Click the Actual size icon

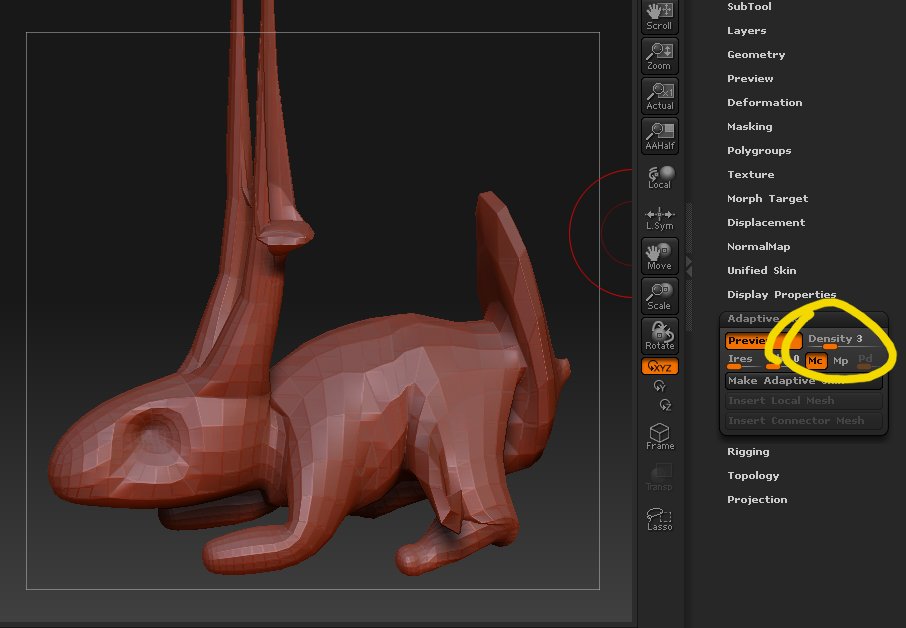tap(659, 95)
